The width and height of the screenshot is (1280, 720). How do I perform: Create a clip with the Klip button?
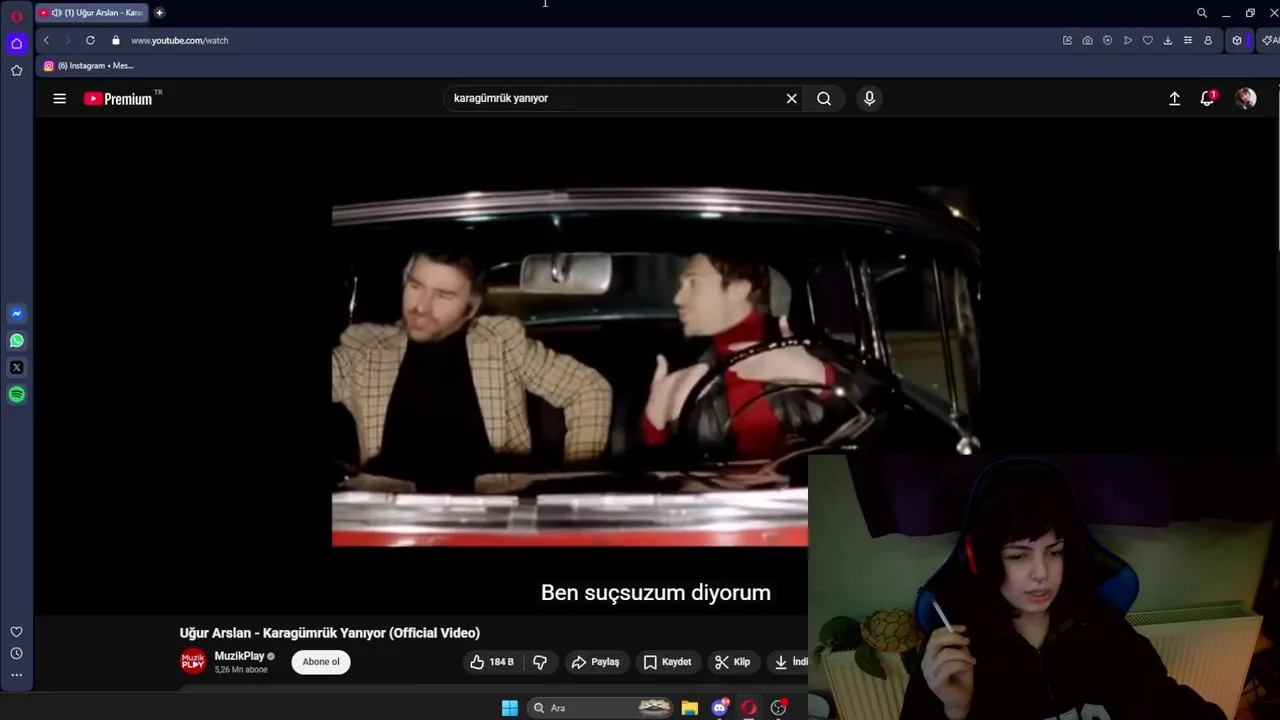coord(733,662)
